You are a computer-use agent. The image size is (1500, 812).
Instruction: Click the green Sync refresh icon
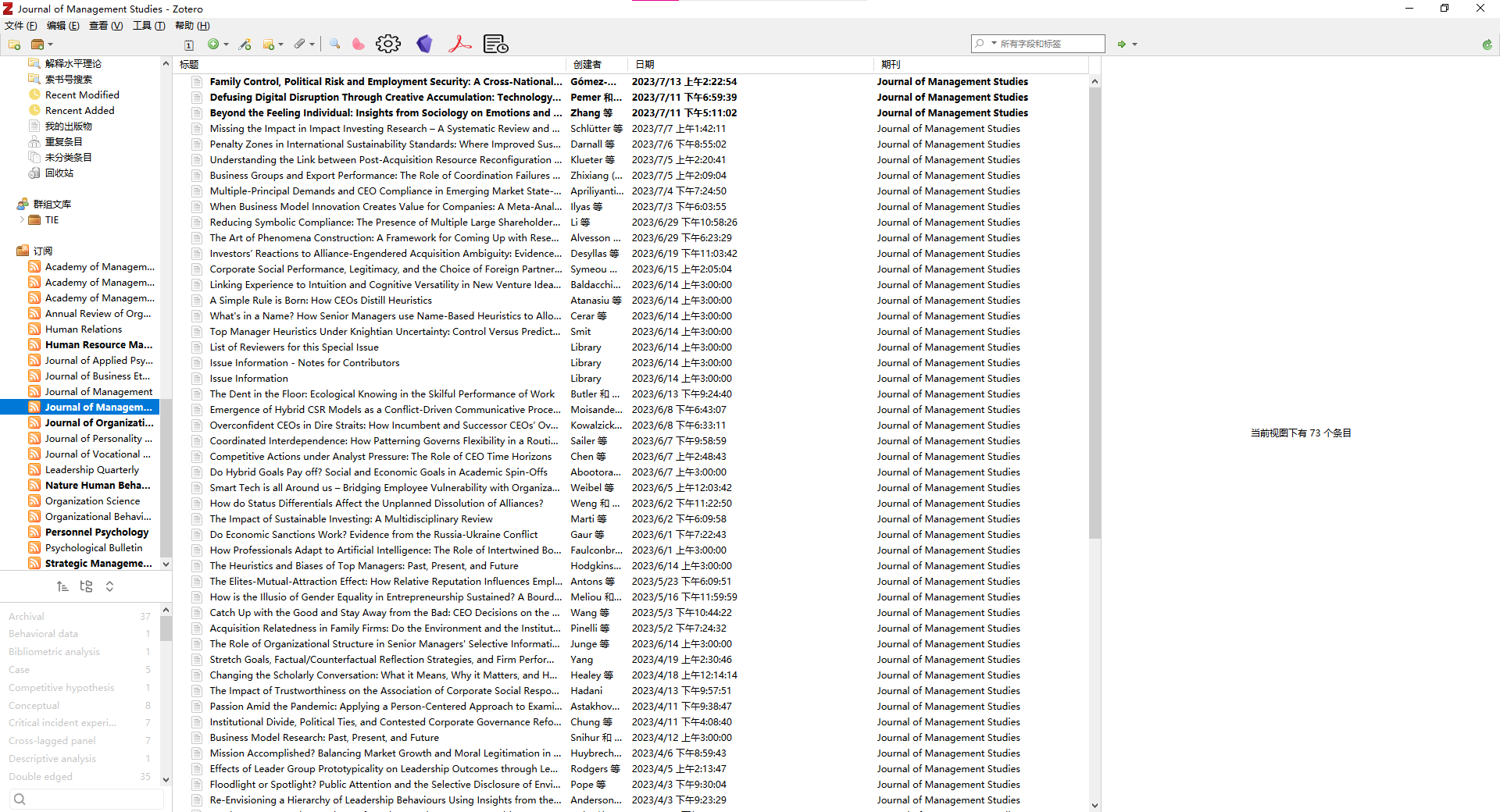tap(1487, 45)
